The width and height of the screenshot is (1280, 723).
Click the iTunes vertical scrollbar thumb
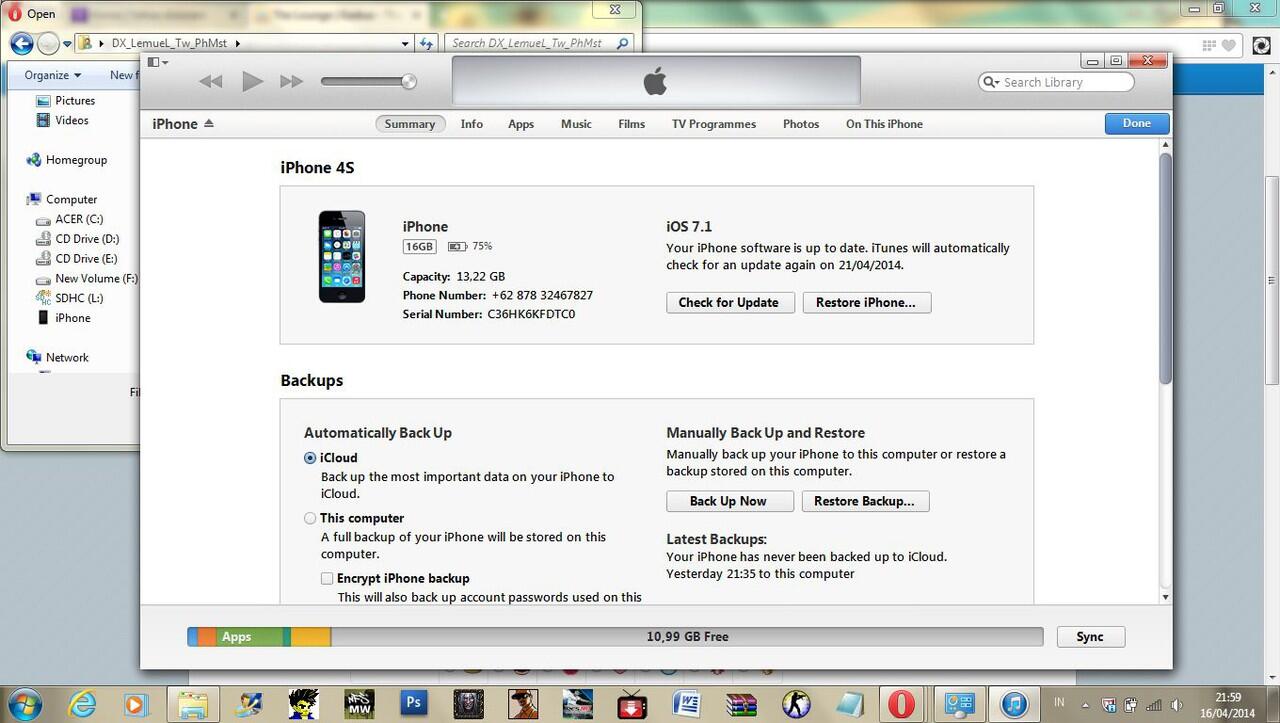pos(1165,267)
